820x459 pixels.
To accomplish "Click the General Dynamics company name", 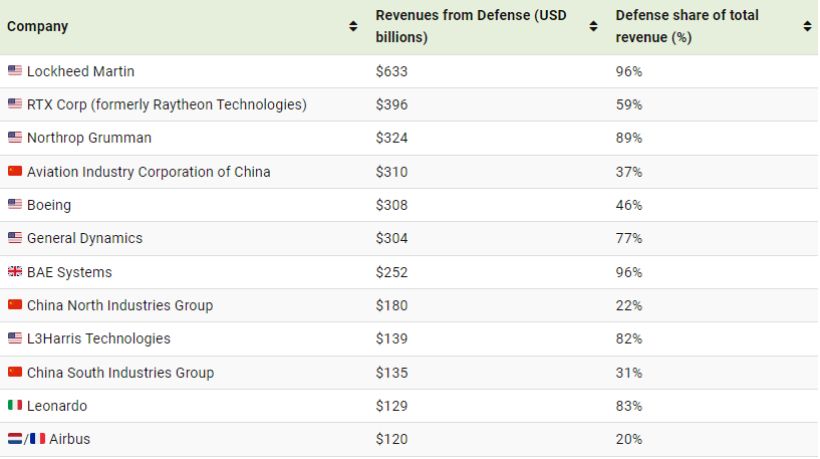I will point(84,238).
